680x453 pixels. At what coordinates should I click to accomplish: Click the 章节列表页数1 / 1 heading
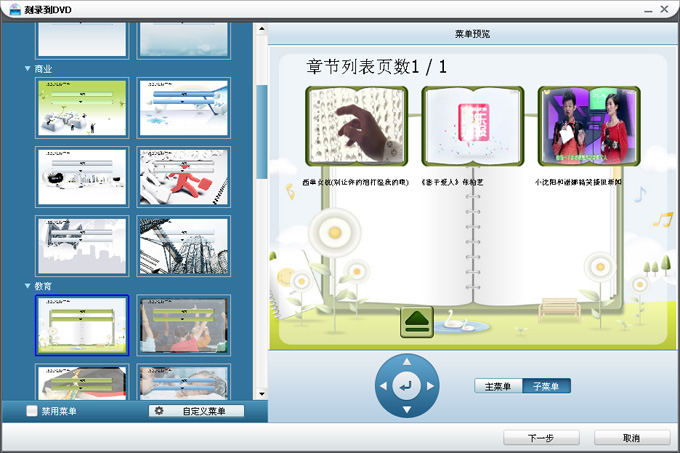376,67
